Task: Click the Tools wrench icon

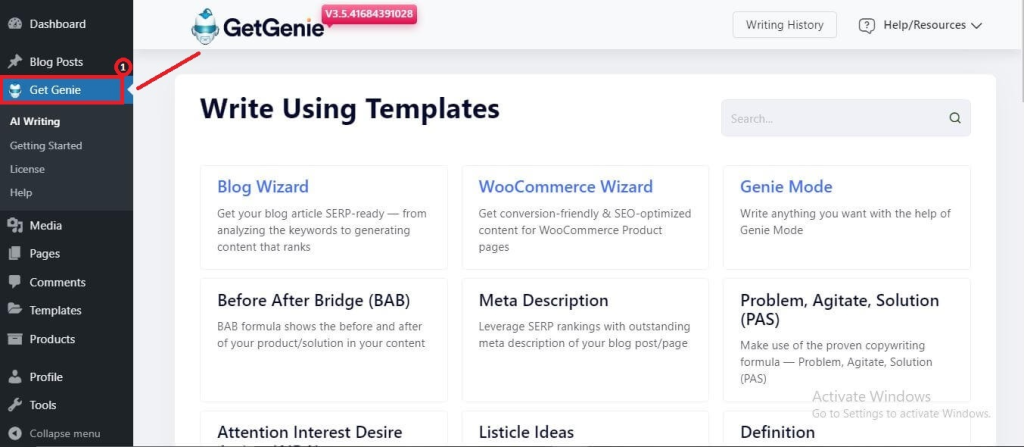Action: coord(15,405)
